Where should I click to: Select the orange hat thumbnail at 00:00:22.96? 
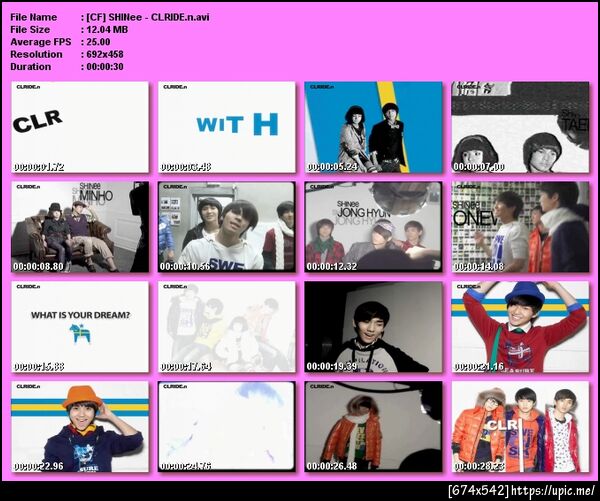(80, 427)
